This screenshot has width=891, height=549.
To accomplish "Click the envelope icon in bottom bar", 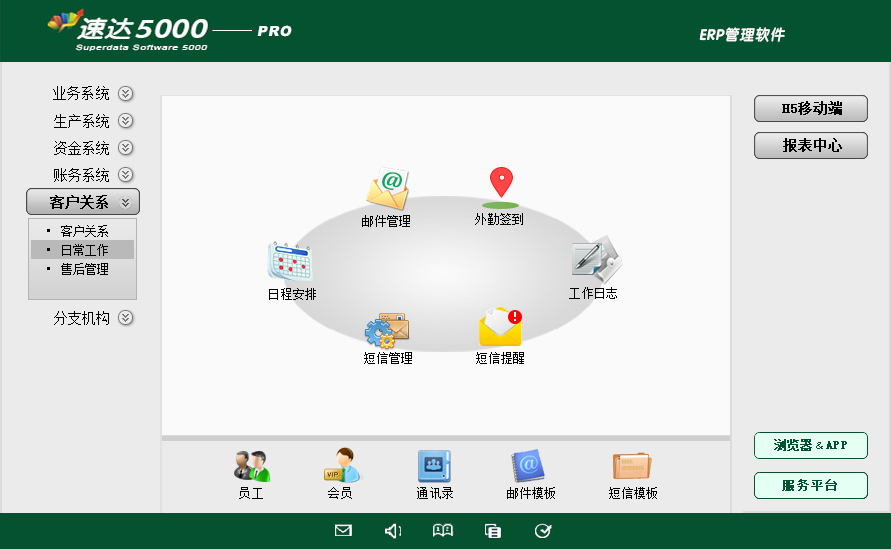I will 343,530.
